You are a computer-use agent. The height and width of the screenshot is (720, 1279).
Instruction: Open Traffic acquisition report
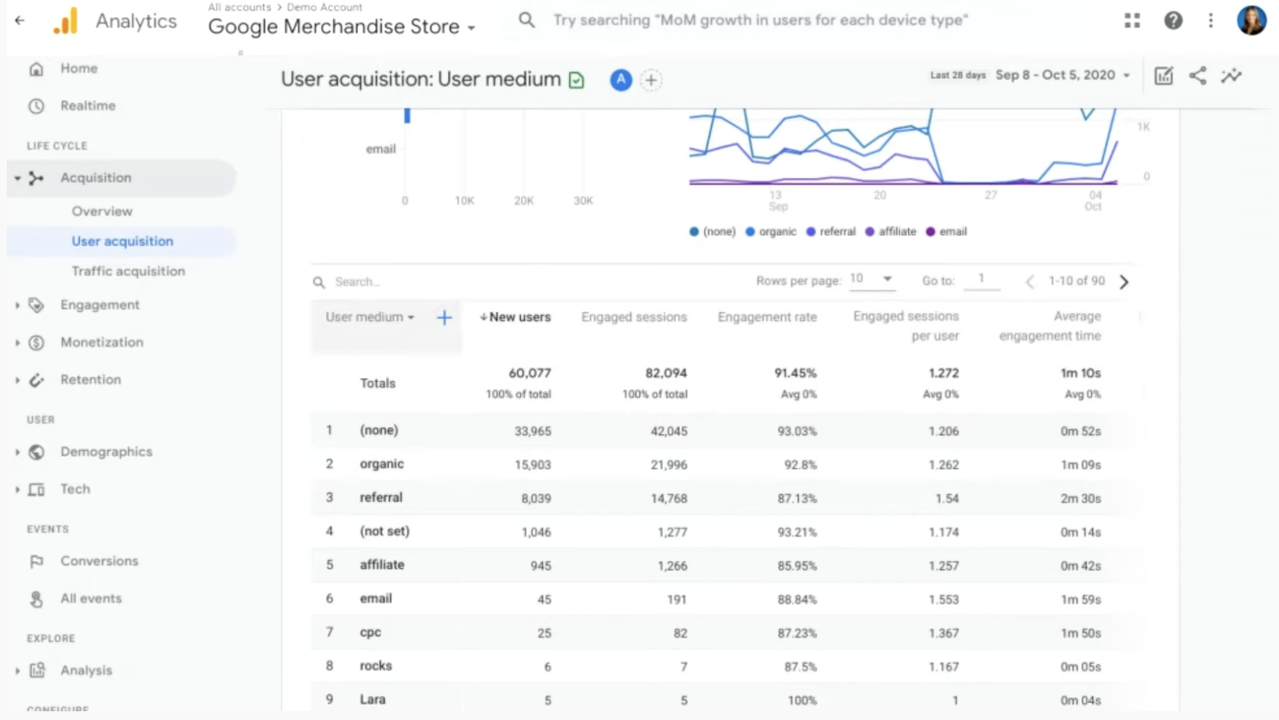pos(128,271)
